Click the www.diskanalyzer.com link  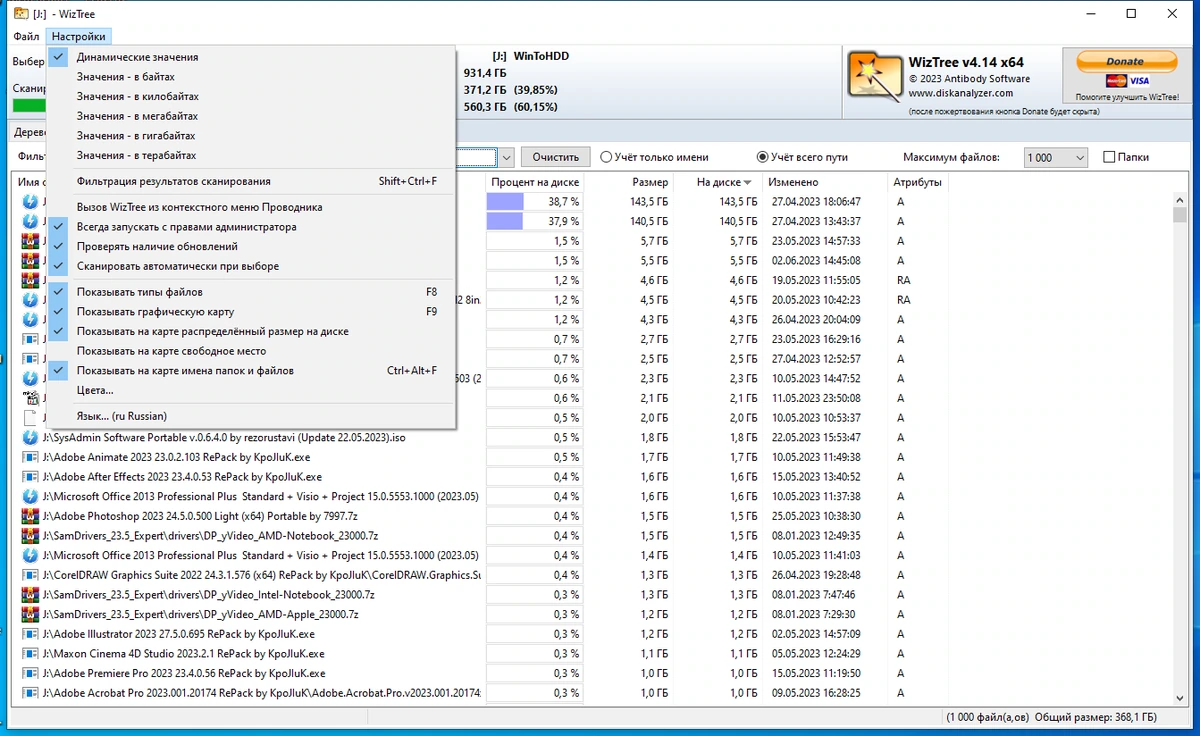tap(961, 93)
